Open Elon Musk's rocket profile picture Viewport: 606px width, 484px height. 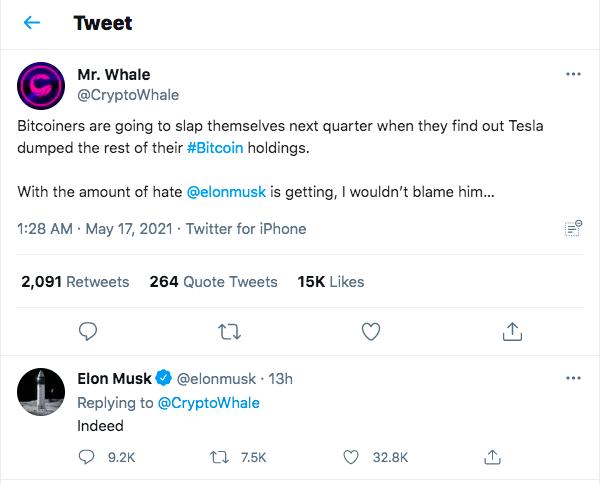tap(41, 392)
